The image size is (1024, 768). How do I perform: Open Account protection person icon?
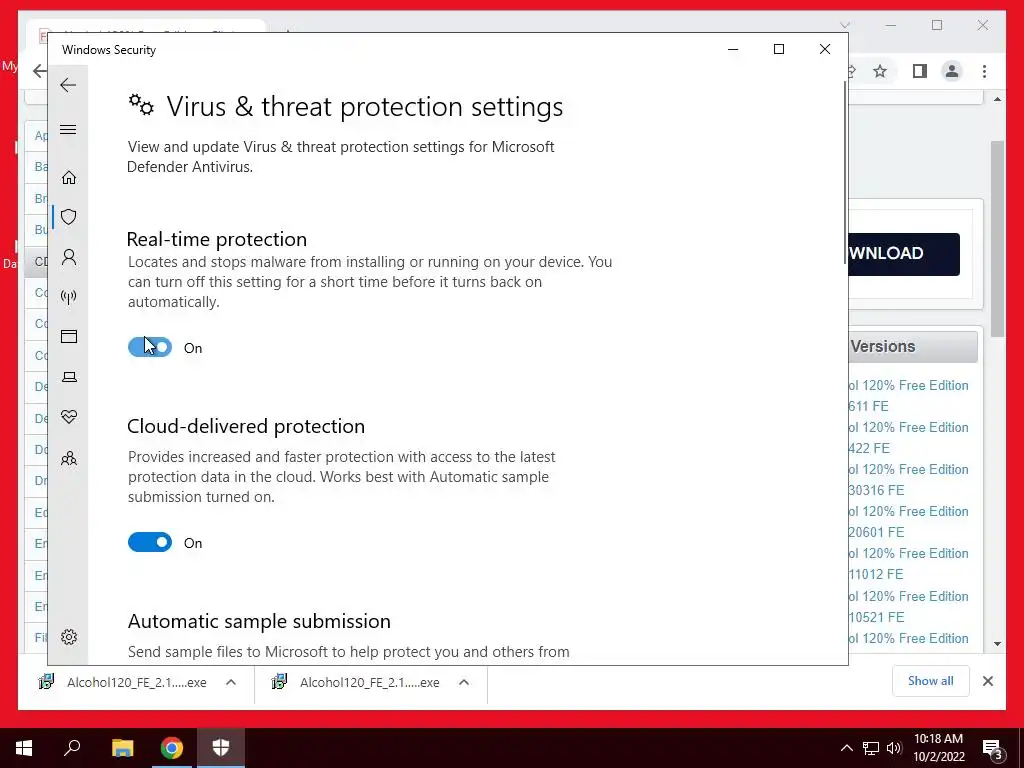pyautogui.click(x=69, y=257)
